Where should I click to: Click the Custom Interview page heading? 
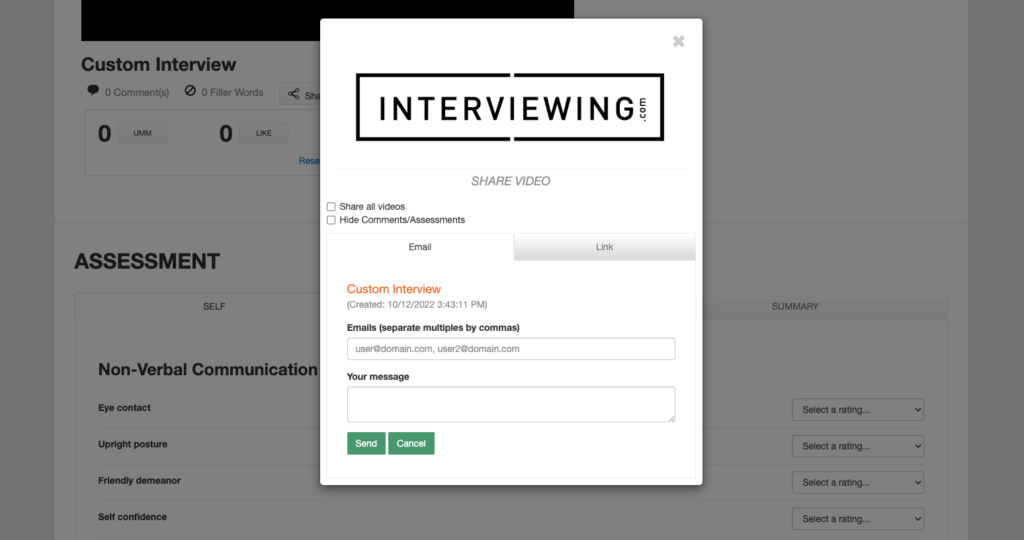159,65
